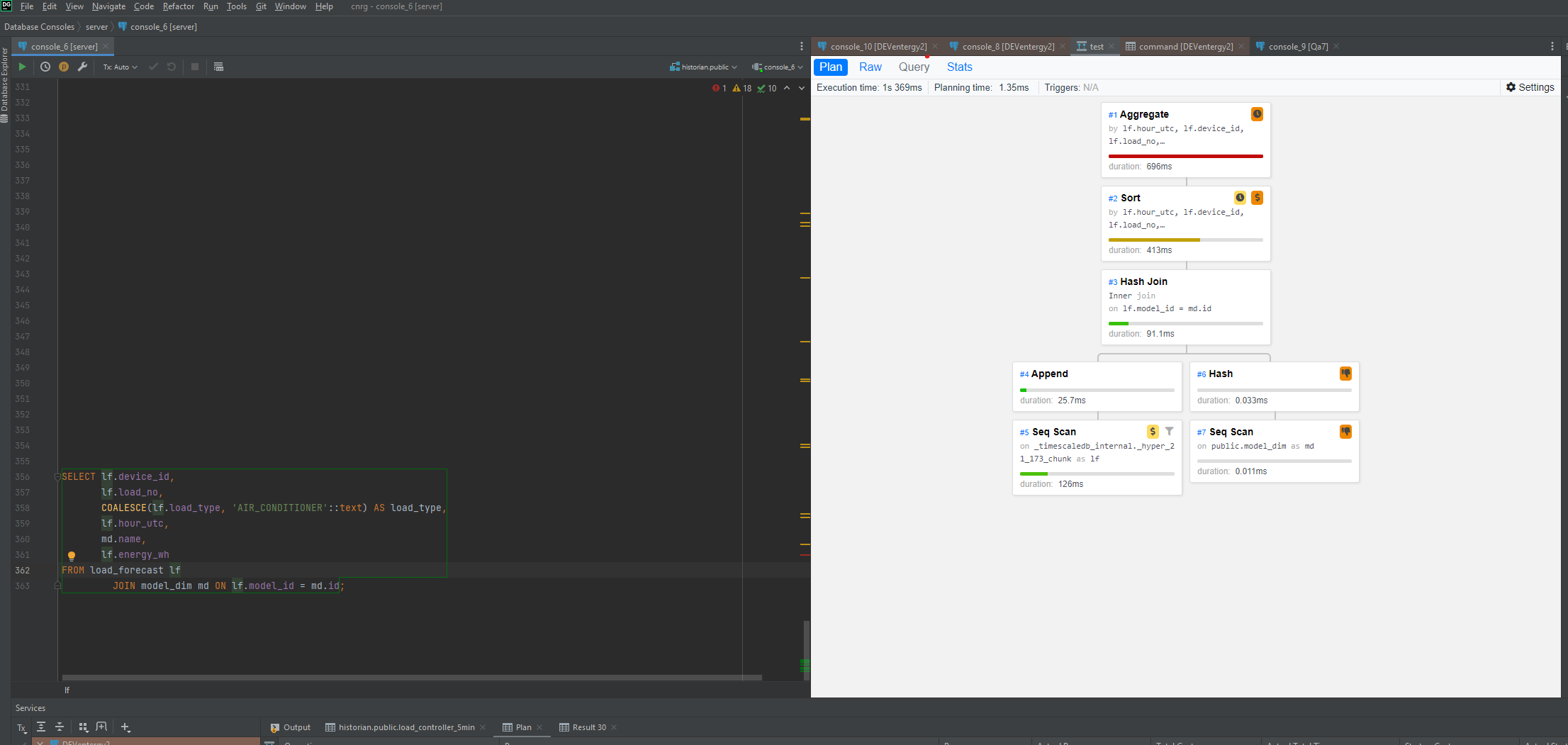The height and width of the screenshot is (745, 1568).
Task: Stop execution with the square stop icon
Action: coord(195,67)
